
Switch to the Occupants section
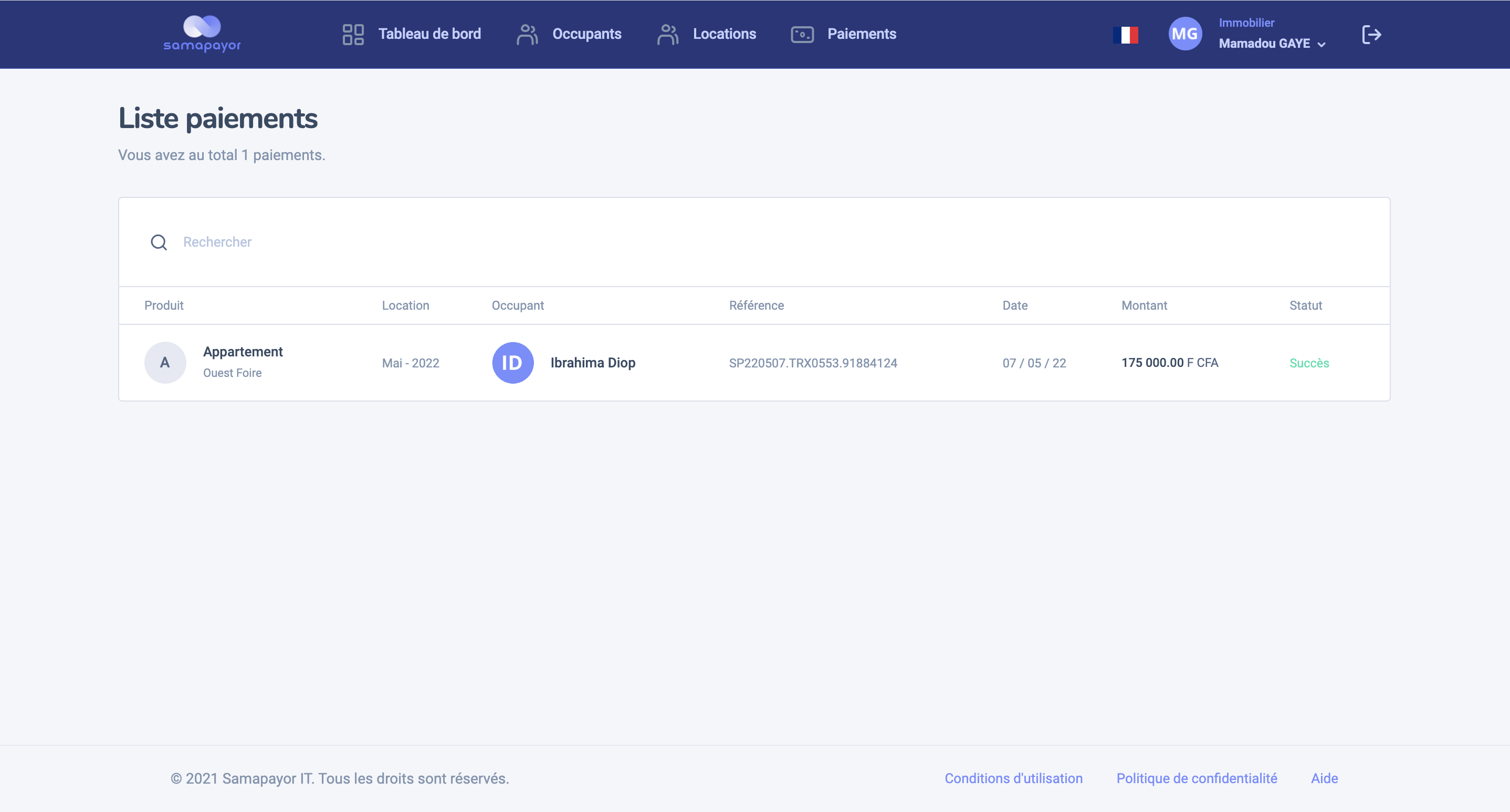(x=586, y=34)
